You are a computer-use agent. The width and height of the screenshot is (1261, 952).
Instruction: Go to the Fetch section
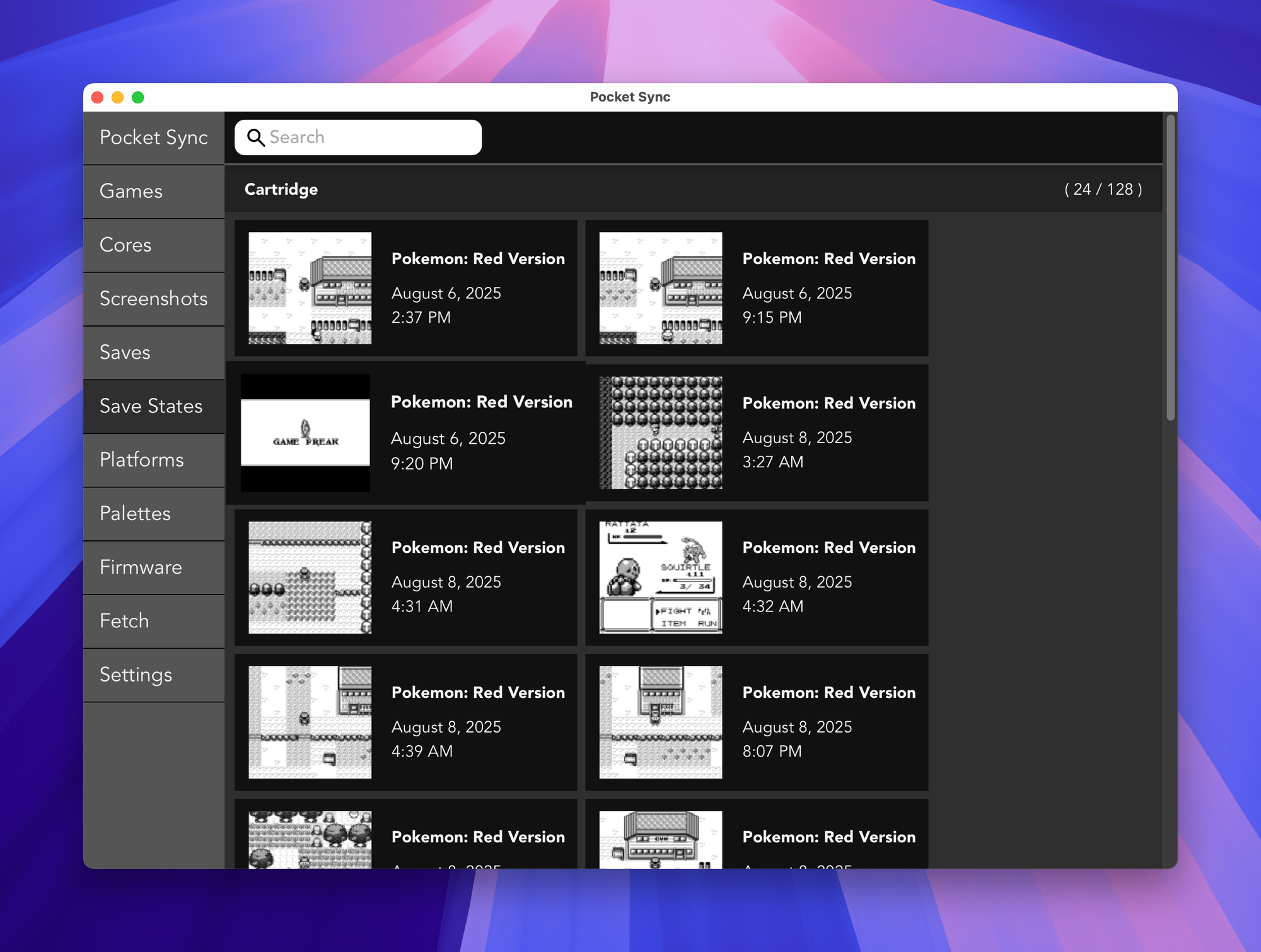[x=154, y=620]
